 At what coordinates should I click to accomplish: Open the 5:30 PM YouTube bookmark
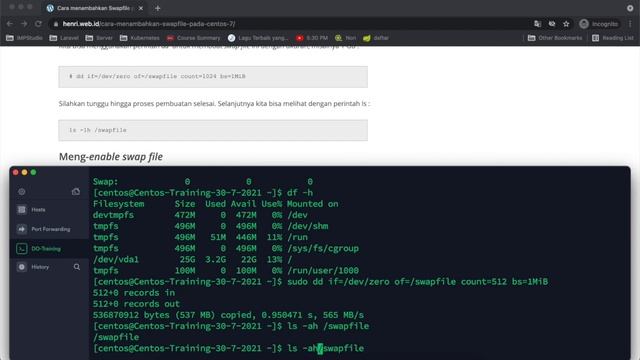pos(312,38)
